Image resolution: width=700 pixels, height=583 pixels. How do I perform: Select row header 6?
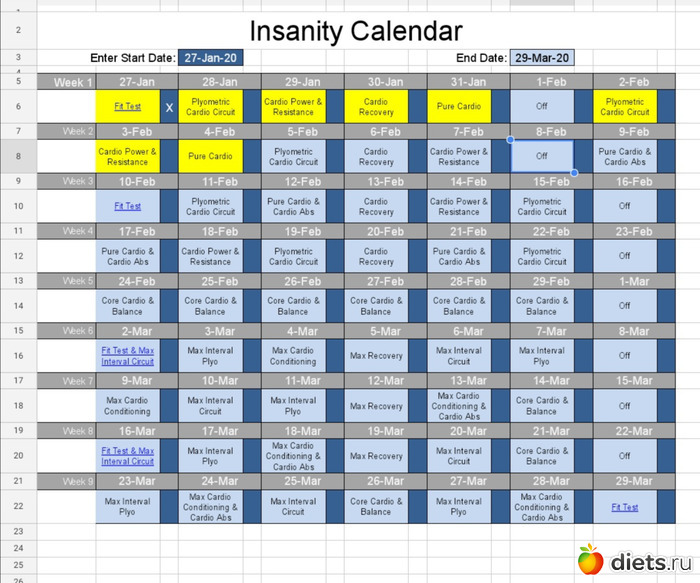tap(18, 106)
